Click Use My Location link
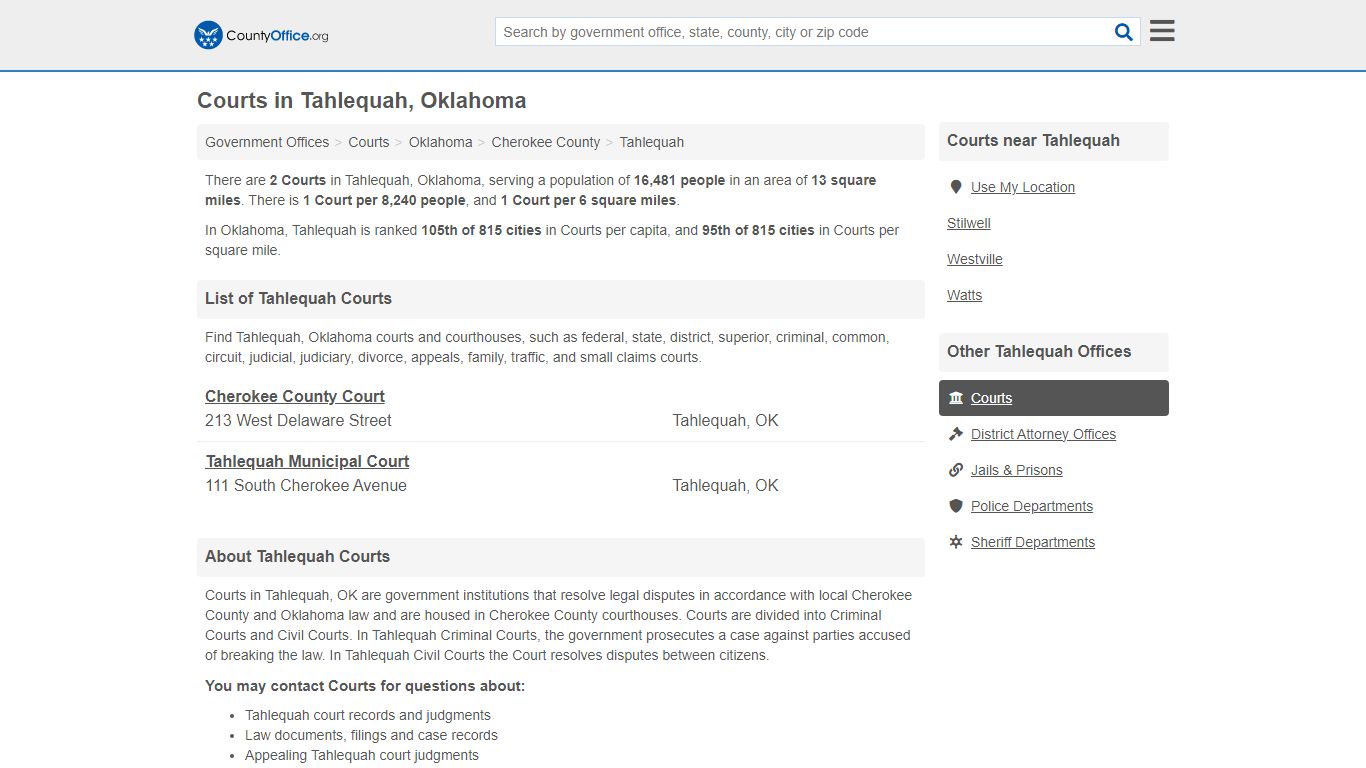Viewport: 1366px width, 768px height. pyautogui.click(x=1023, y=187)
